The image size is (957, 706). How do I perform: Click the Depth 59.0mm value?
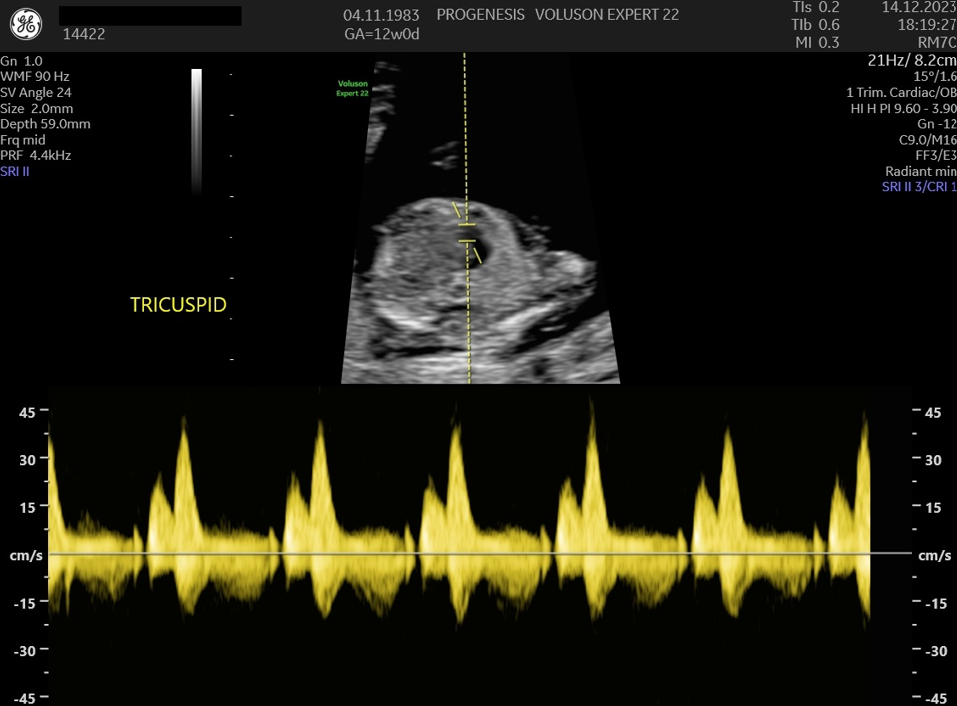pos(45,124)
